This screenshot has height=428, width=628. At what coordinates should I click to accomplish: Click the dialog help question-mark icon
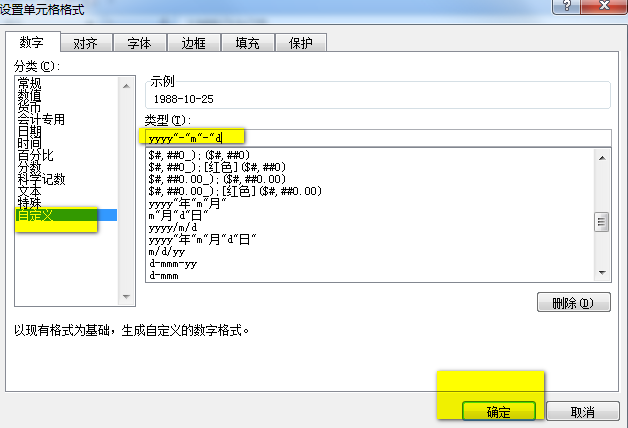tap(566, 6)
